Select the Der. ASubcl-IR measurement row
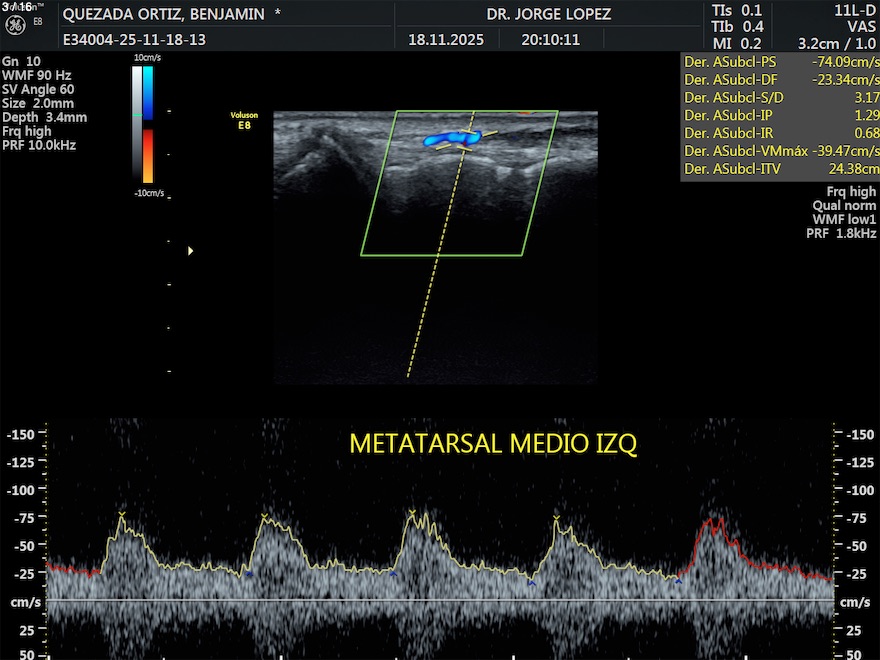 coord(780,133)
